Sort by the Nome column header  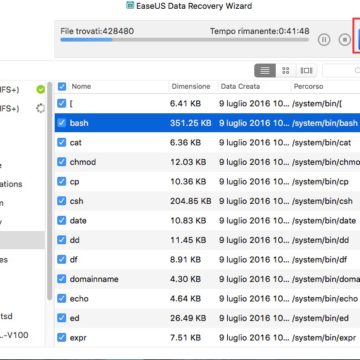pos(81,86)
